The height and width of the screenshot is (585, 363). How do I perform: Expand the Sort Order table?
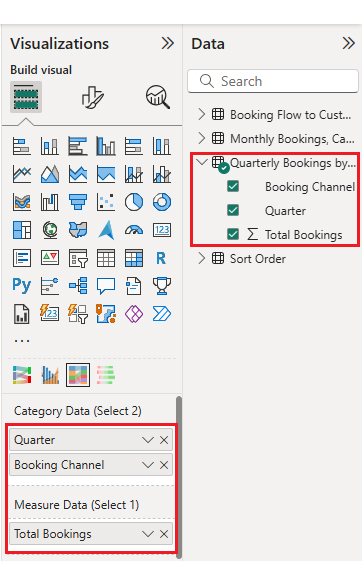201,258
